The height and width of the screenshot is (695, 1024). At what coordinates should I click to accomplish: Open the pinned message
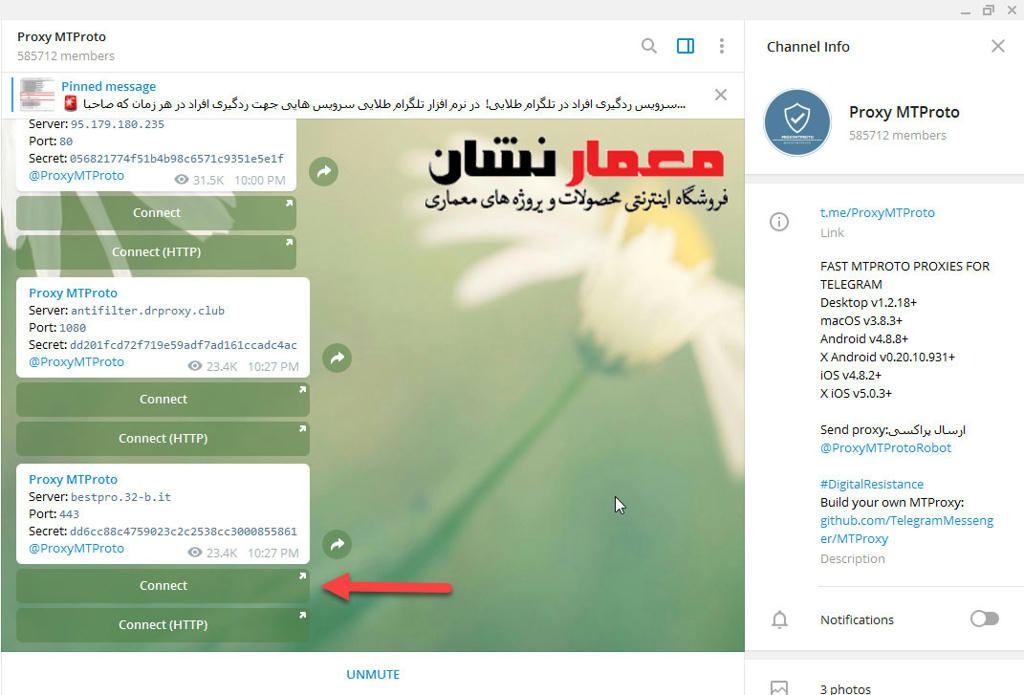click(374, 95)
